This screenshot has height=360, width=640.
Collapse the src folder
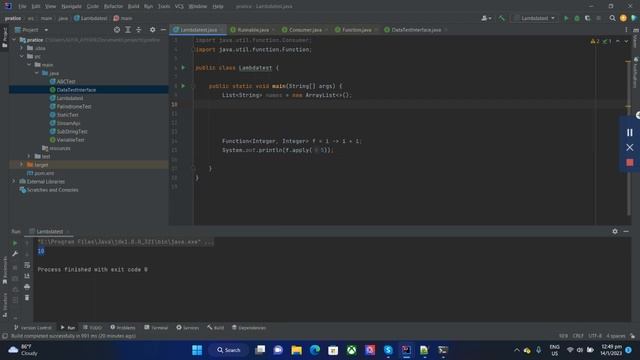click(22, 56)
